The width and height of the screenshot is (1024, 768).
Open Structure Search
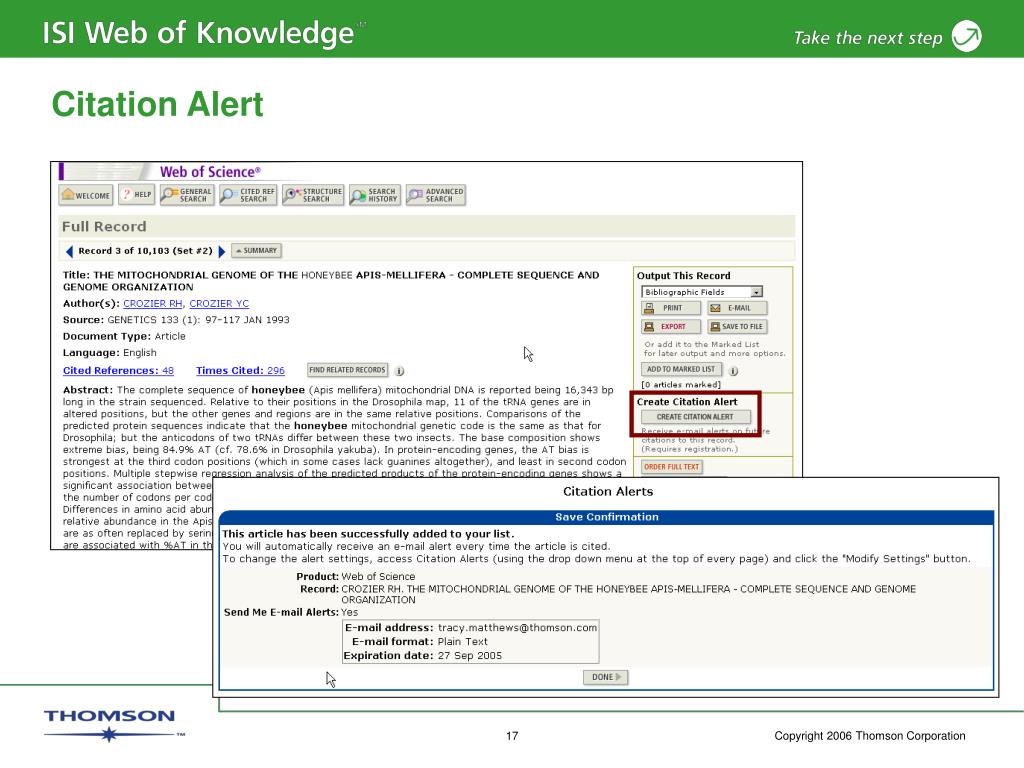(313, 195)
